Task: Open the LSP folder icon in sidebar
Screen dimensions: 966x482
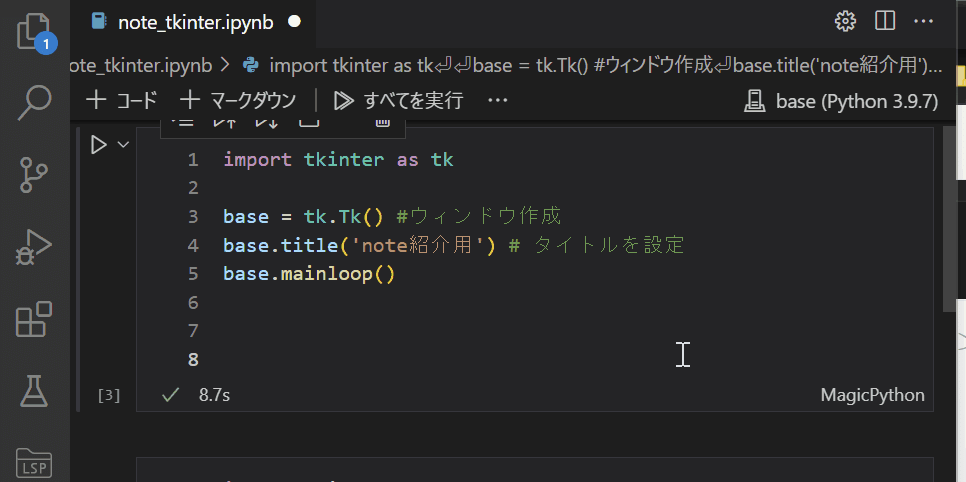Action: [x=34, y=462]
